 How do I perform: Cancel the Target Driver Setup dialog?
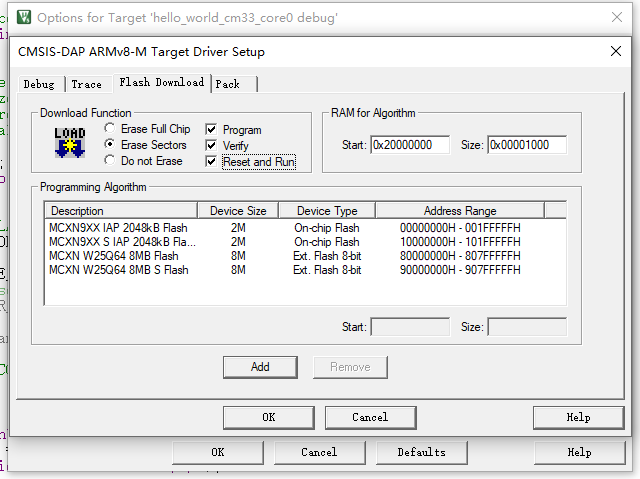pos(370,417)
